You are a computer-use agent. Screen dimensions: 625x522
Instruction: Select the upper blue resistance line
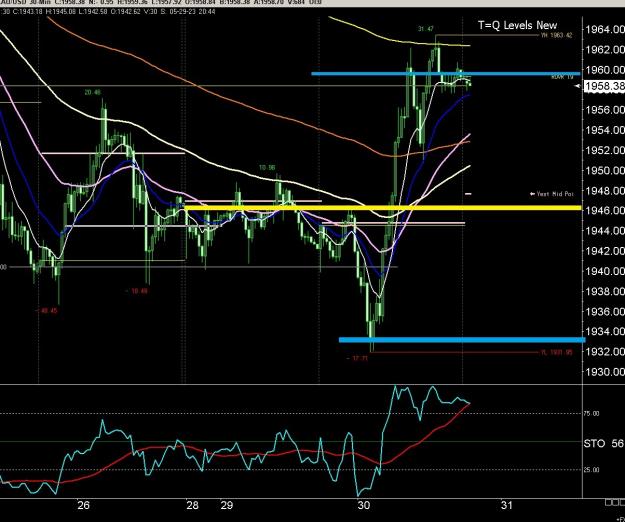coord(446,73)
